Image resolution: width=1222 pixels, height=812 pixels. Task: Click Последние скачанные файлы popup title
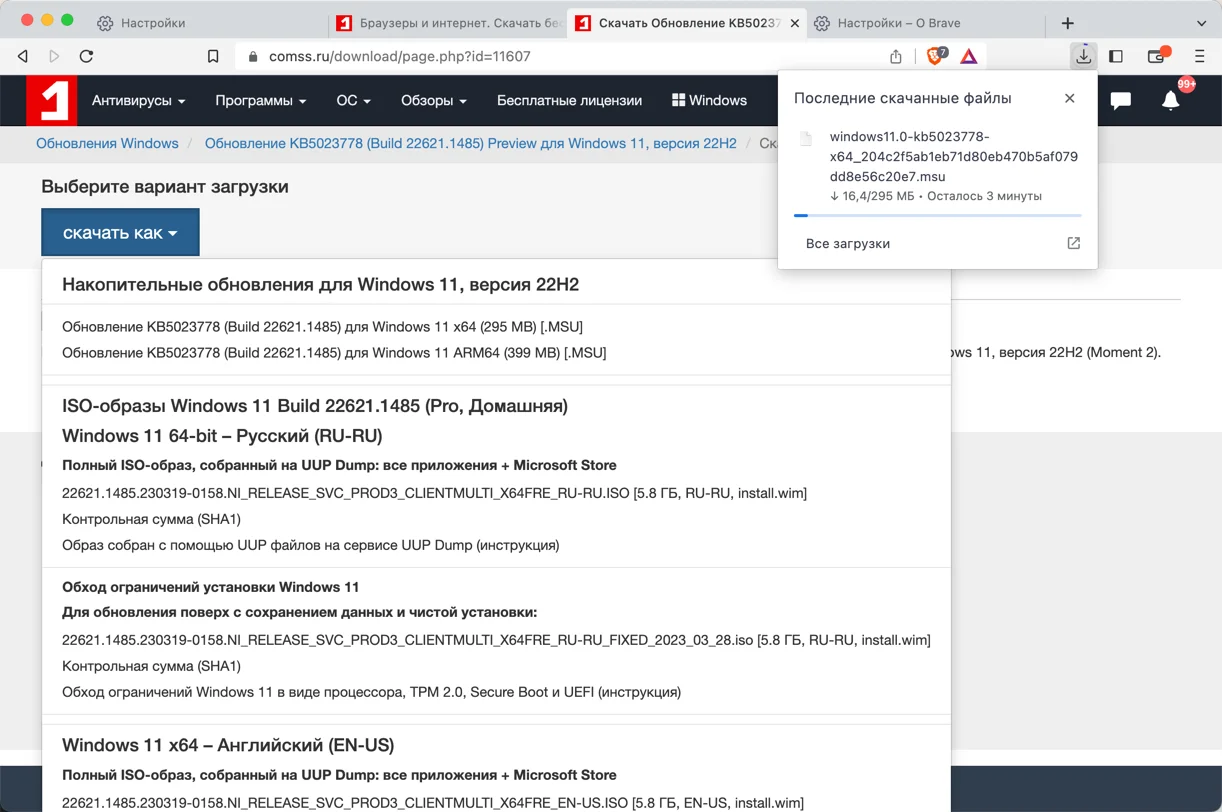pyautogui.click(x=902, y=98)
